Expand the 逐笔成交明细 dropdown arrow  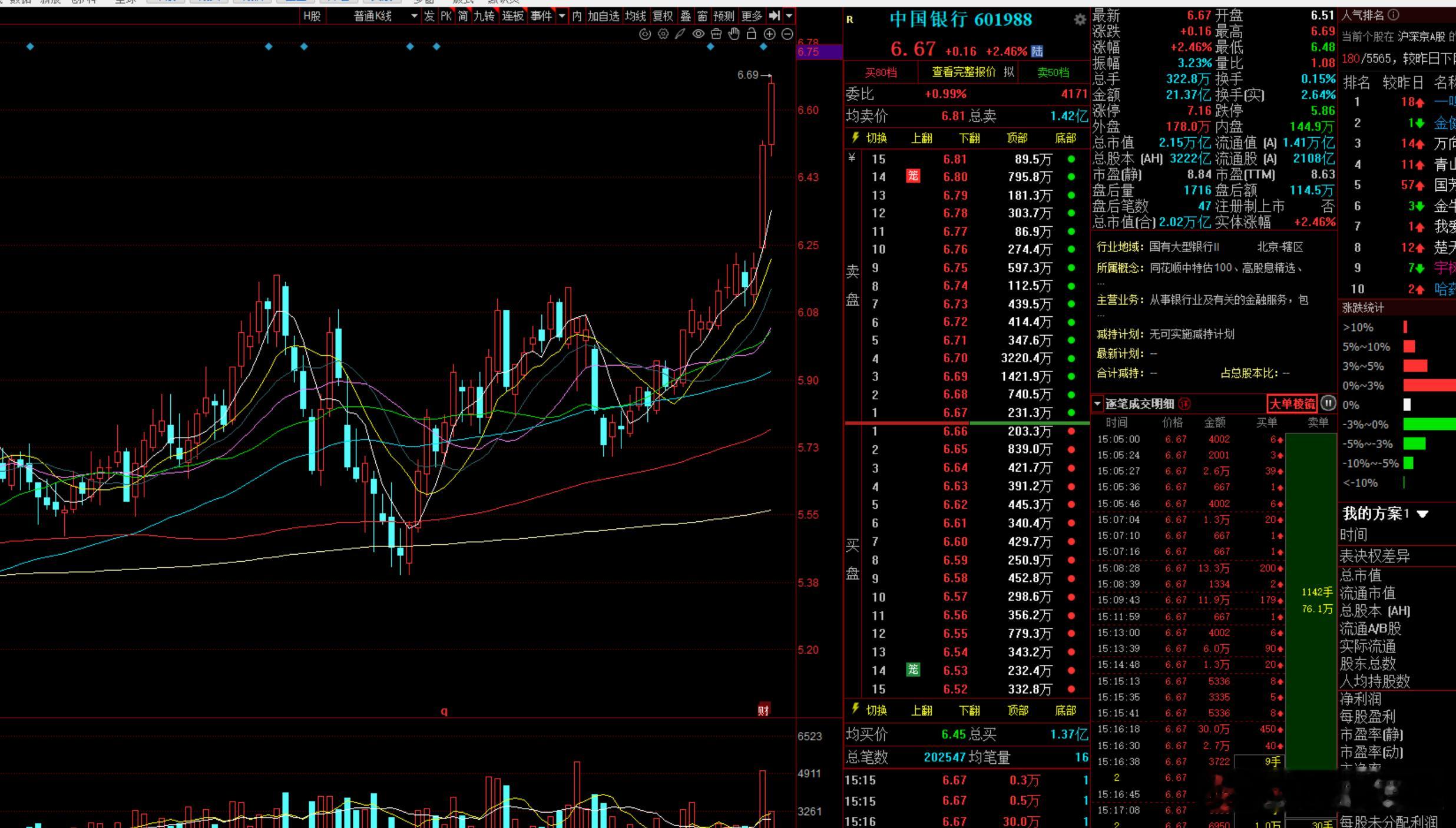[x=1097, y=404]
